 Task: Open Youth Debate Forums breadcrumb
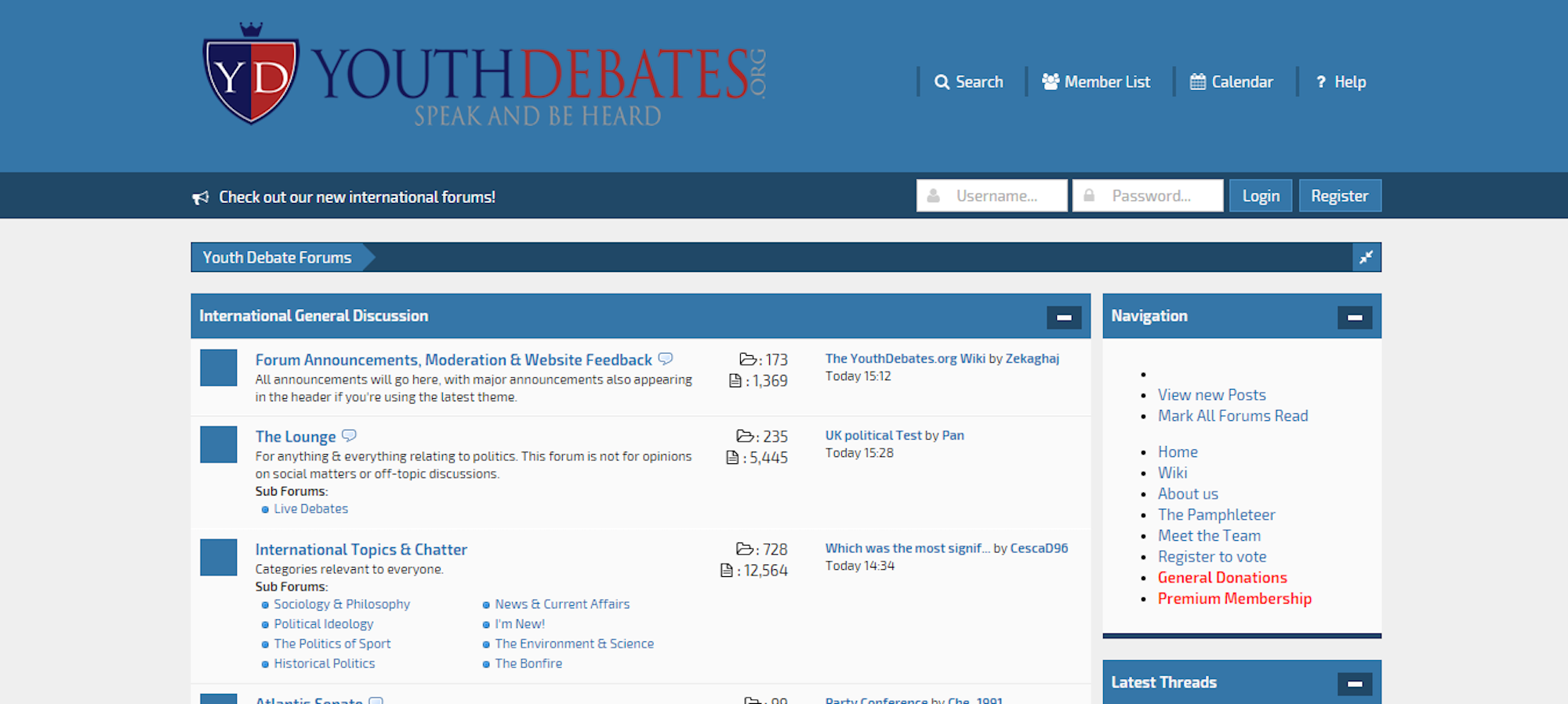click(x=277, y=257)
